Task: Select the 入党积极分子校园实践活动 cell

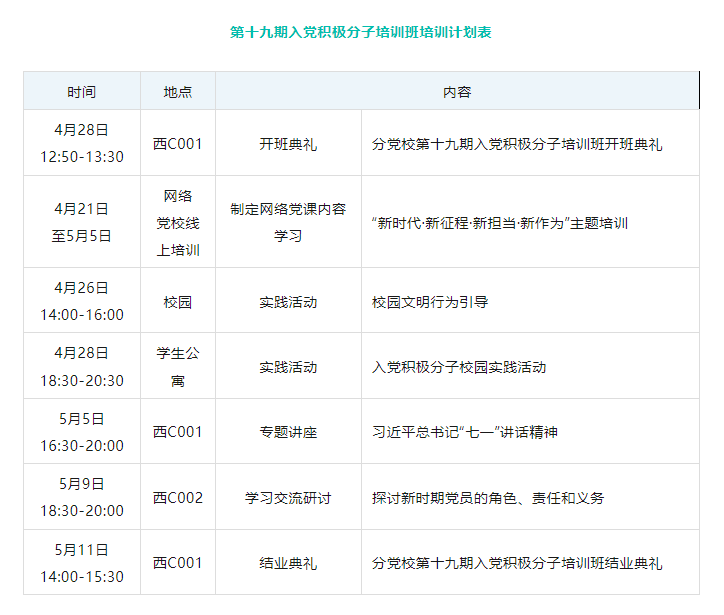Action: tap(459, 367)
